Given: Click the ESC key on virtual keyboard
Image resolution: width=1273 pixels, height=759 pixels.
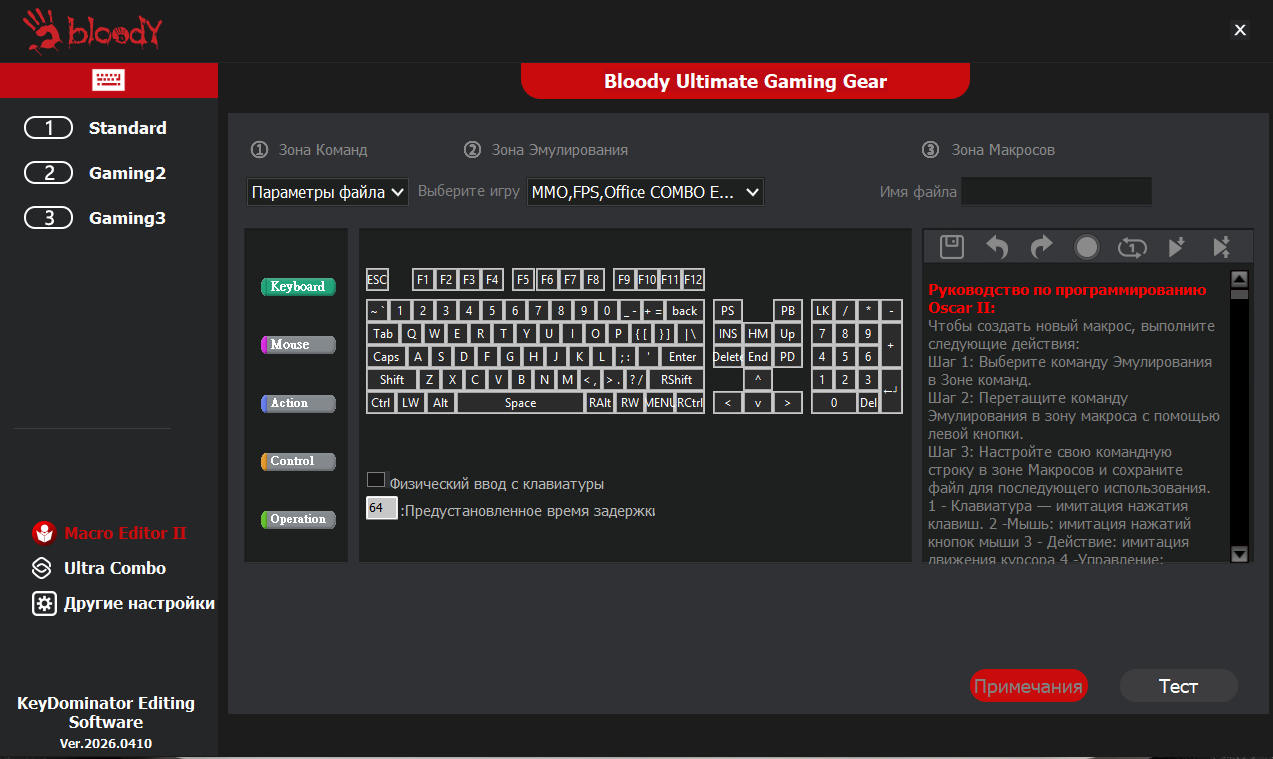Looking at the screenshot, I should pos(377,280).
